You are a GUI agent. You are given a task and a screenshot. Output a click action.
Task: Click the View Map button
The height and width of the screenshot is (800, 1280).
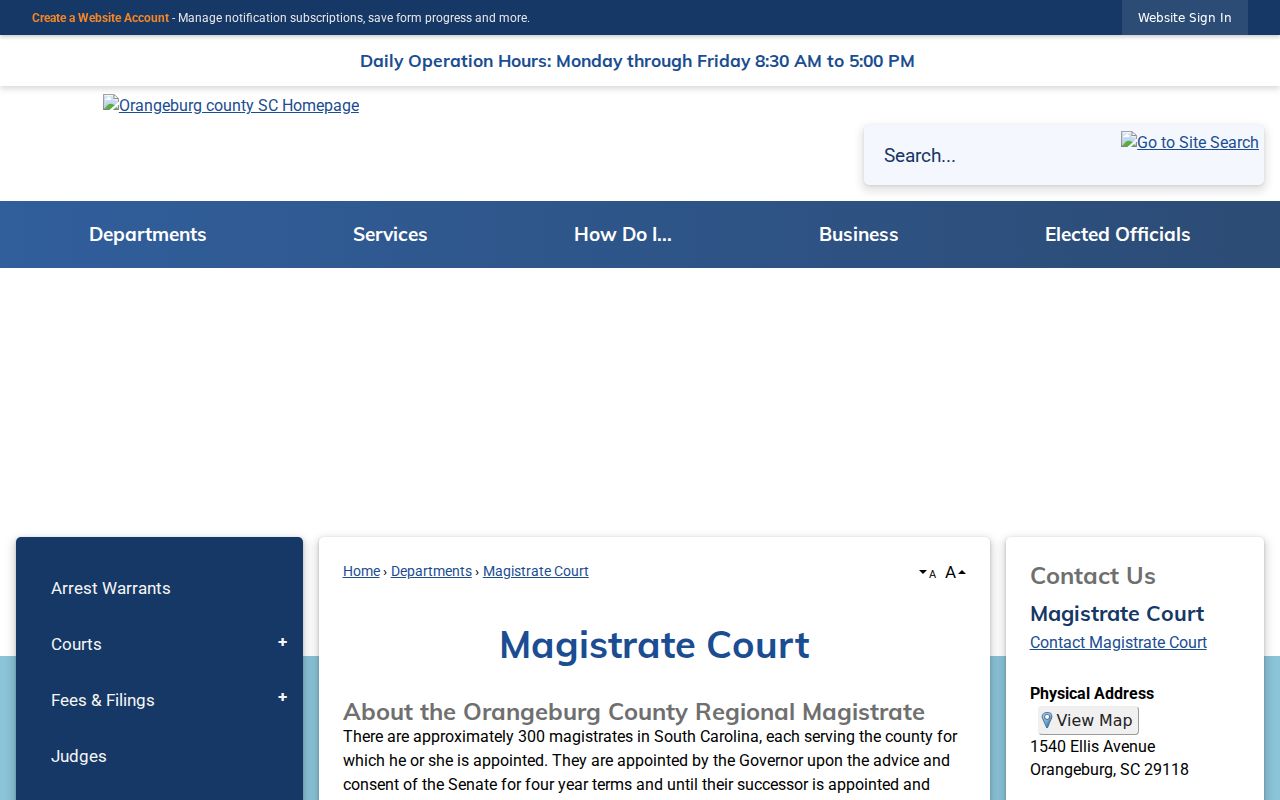pos(1088,720)
